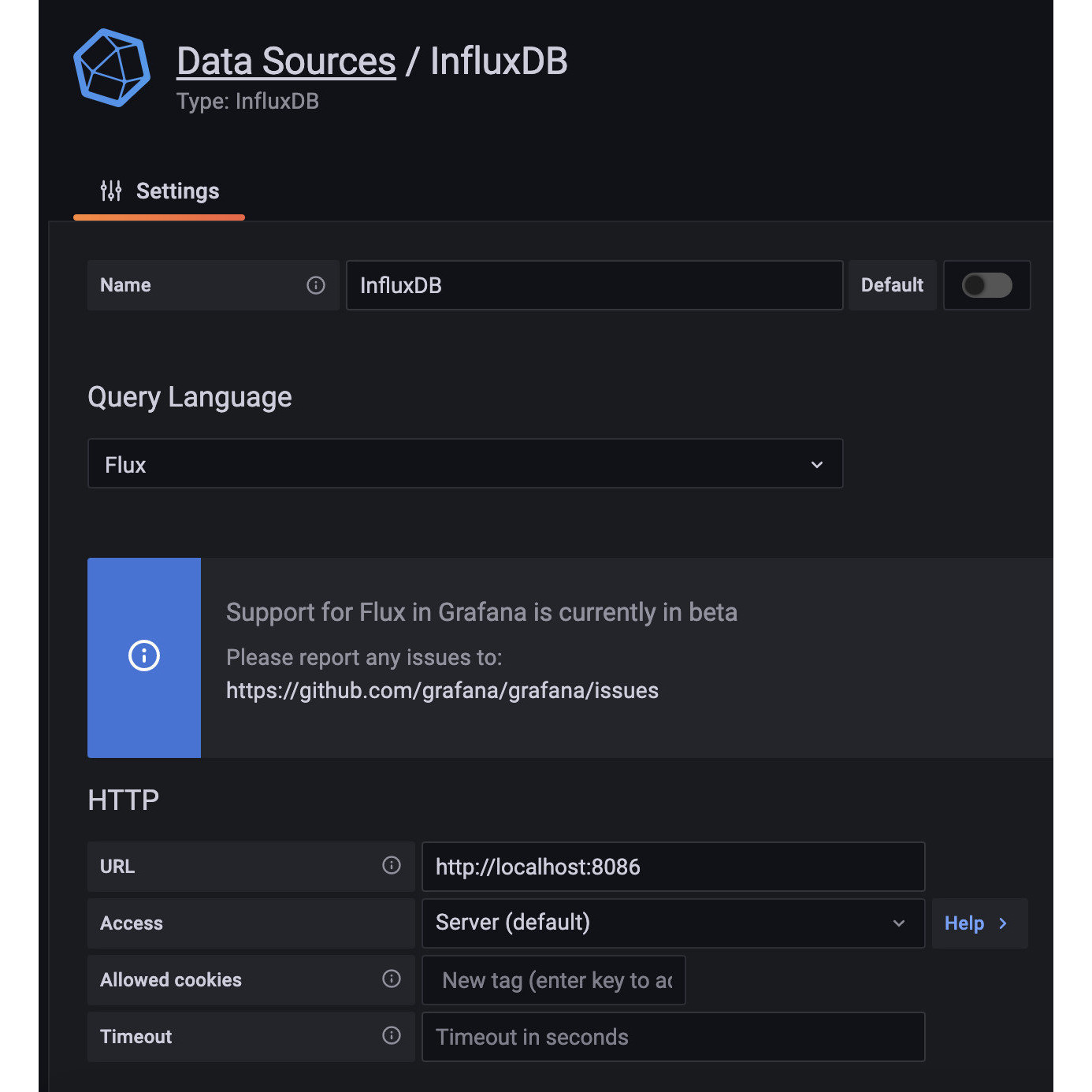Open the Data Sources breadcrumb link
The height and width of the screenshot is (1092, 1092).
285,61
